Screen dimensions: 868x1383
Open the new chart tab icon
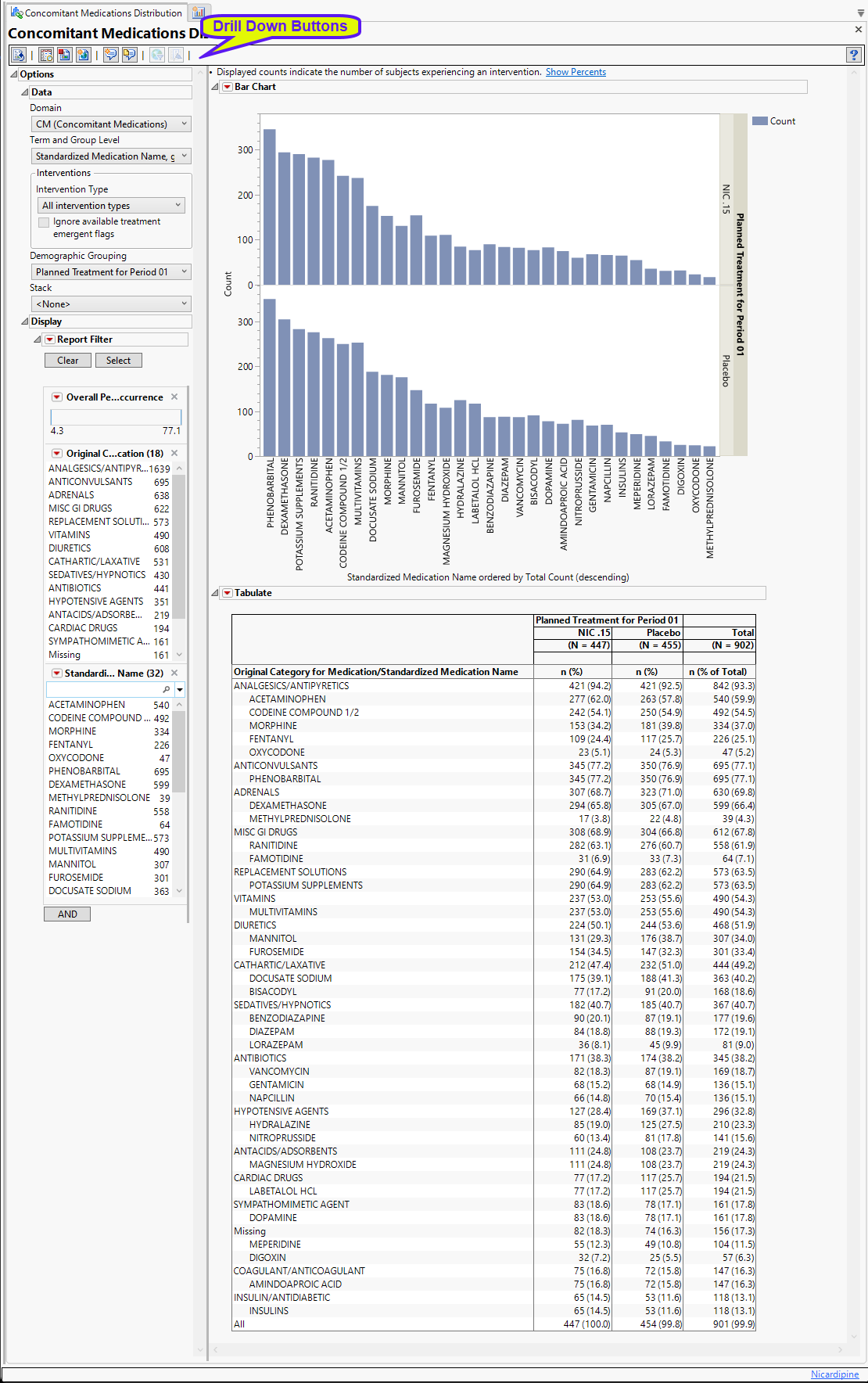(x=199, y=13)
